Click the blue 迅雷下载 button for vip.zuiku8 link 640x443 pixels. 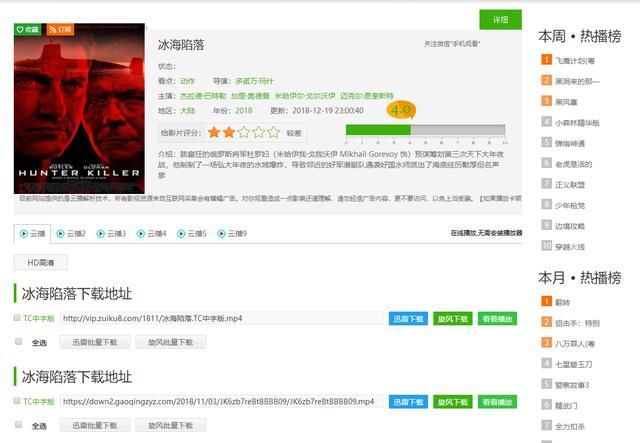click(x=408, y=318)
